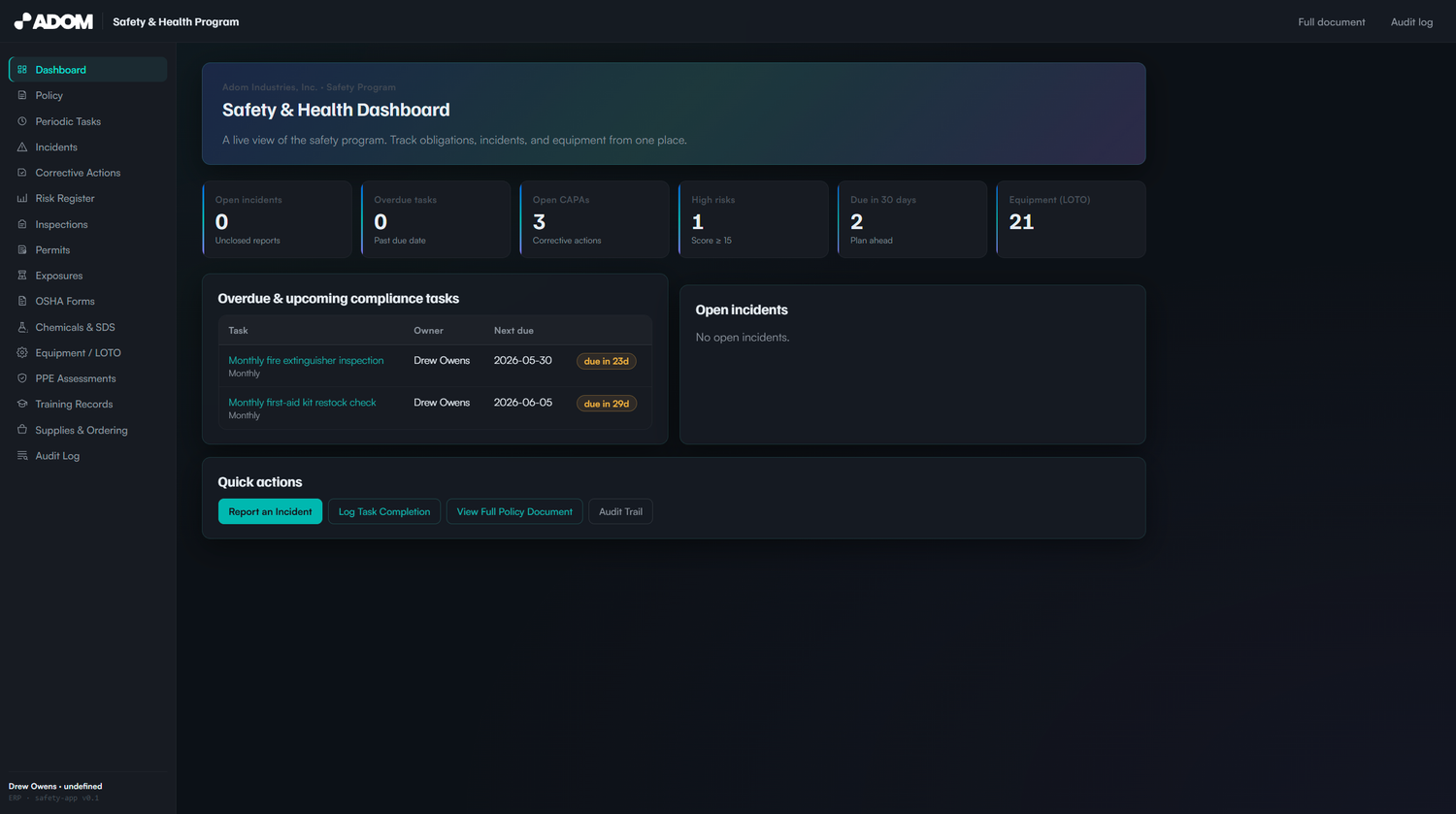
Task: Click the Due in 30 days card
Action: 912,219
